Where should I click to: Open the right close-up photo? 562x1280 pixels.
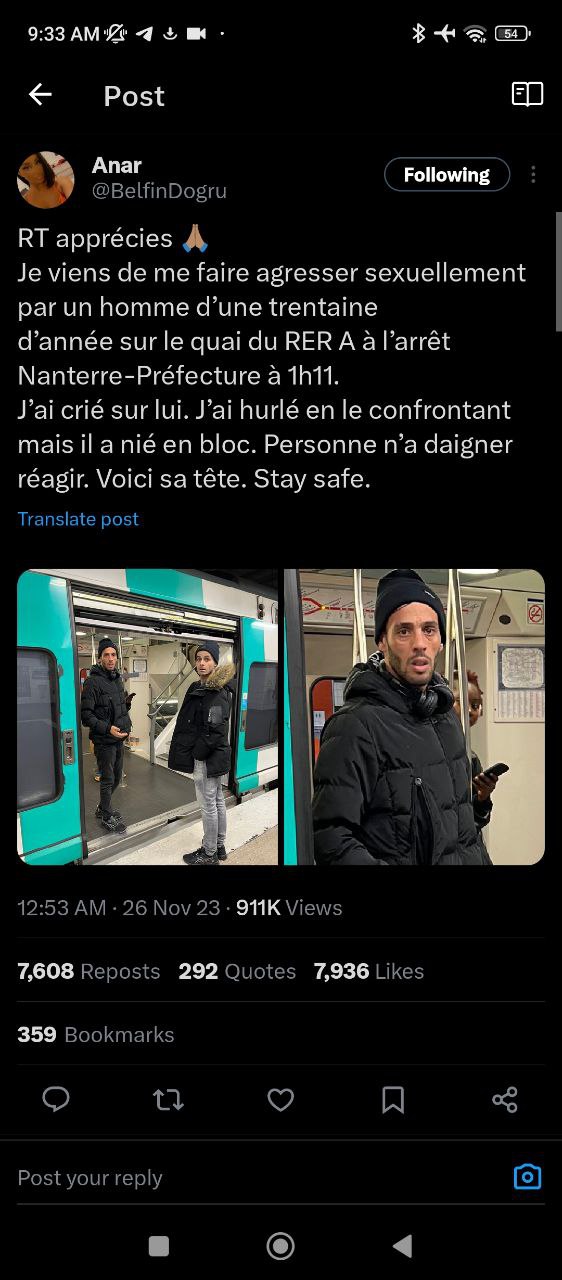click(x=414, y=717)
